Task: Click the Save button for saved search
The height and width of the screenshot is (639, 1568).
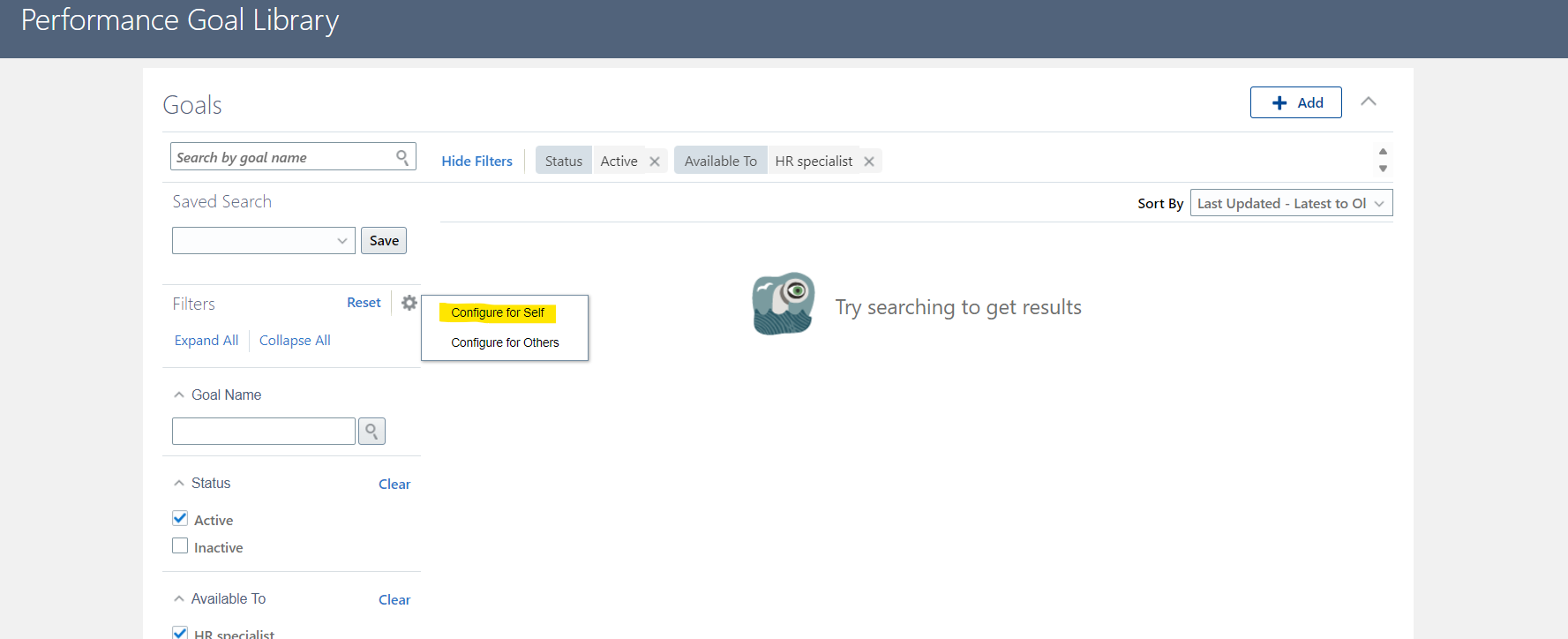Action: pyautogui.click(x=384, y=240)
